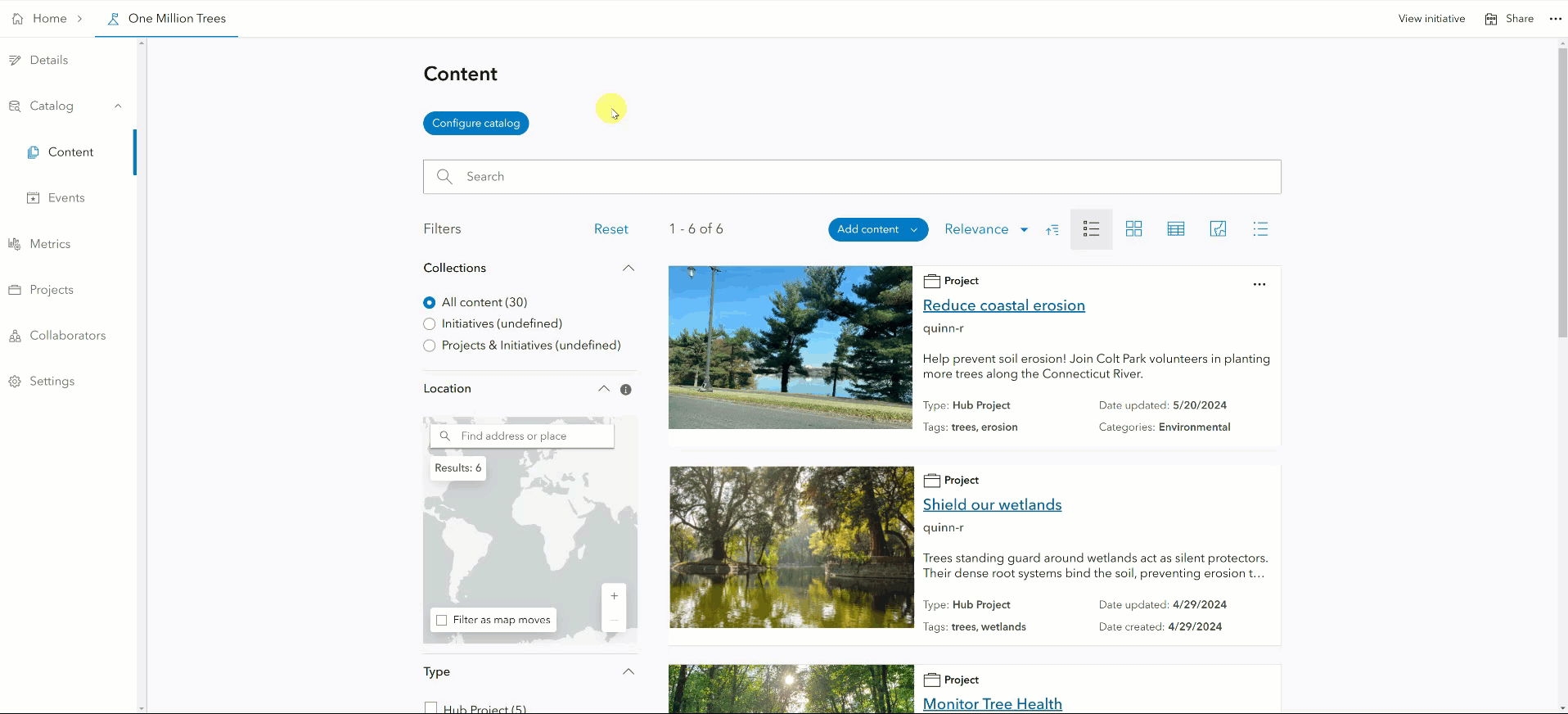
Task: Zoom in on the location map
Action: (x=614, y=596)
